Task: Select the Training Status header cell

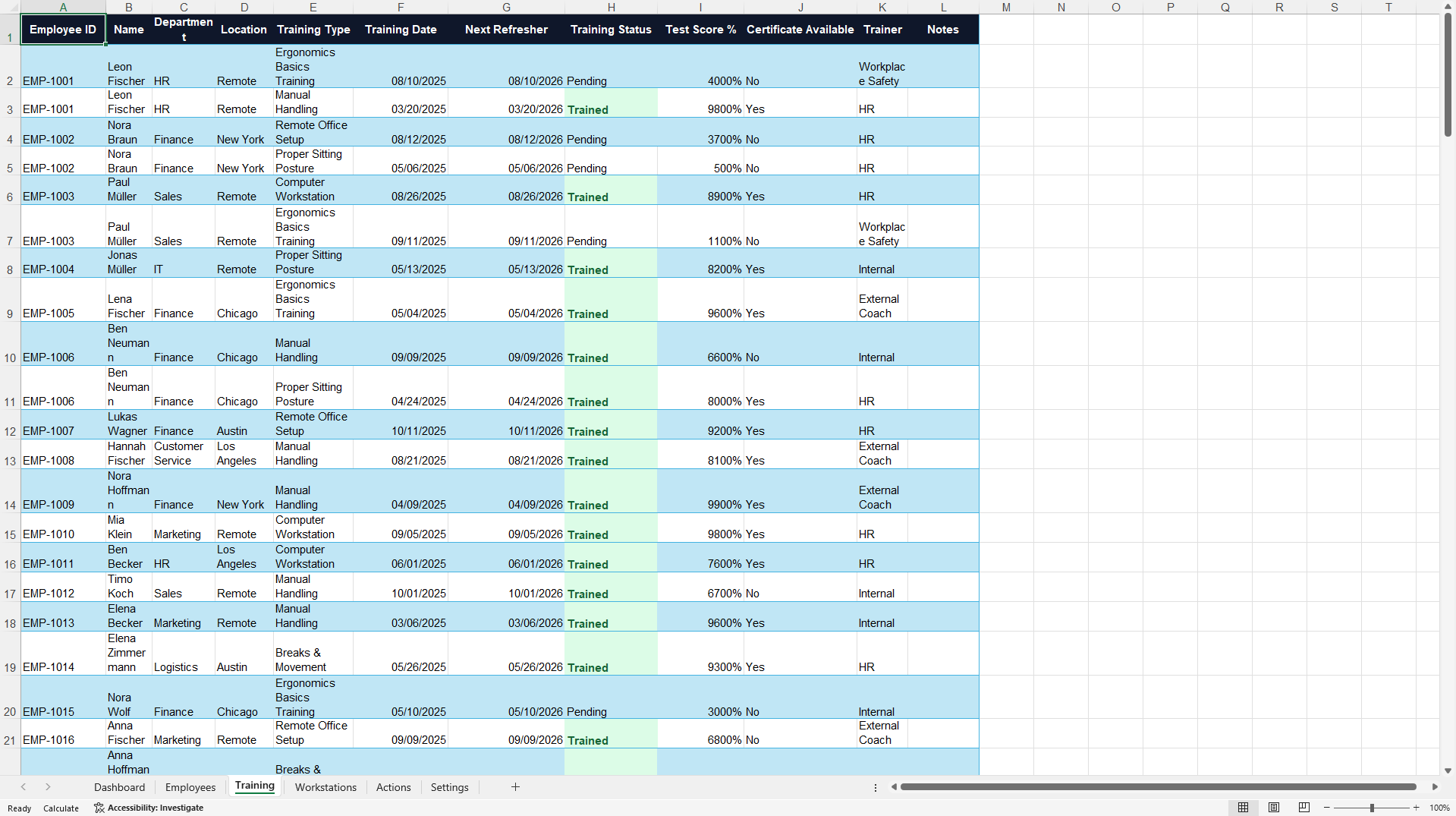Action: point(611,30)
